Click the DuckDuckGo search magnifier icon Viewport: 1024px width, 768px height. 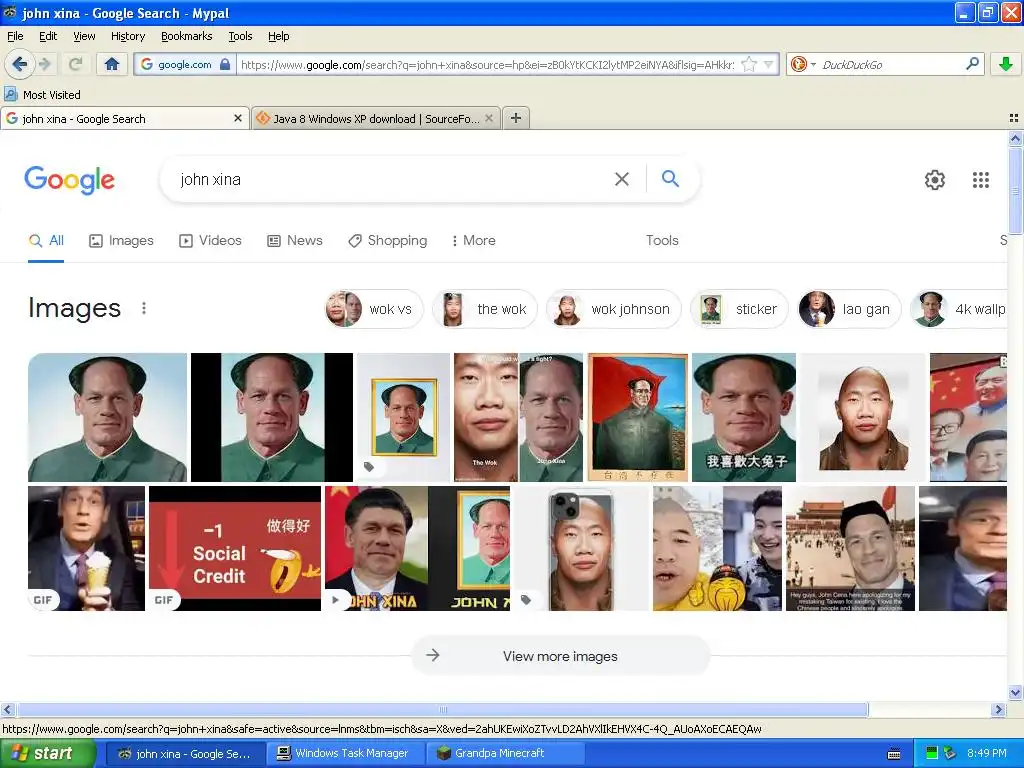point(972,64)
